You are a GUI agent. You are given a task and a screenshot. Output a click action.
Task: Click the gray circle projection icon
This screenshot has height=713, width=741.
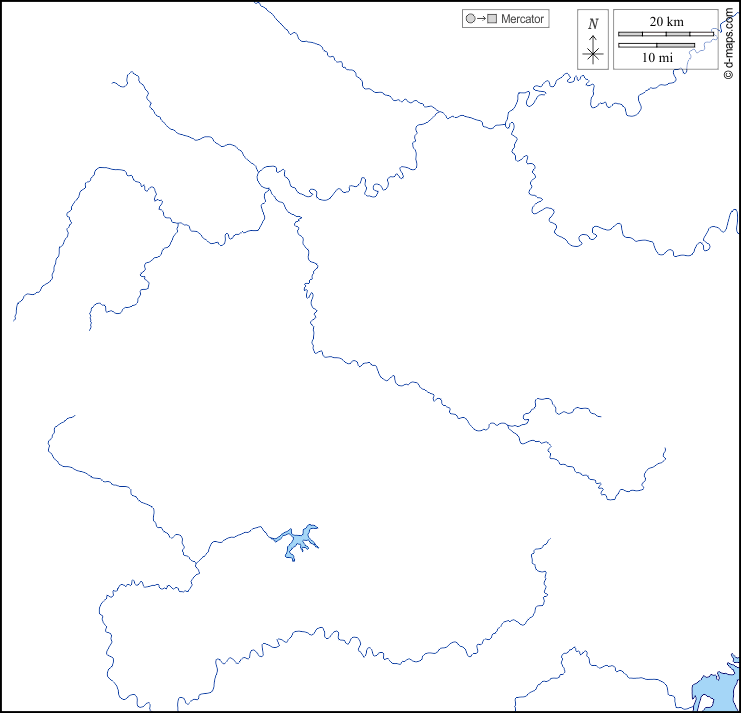(x=469, y=19)
